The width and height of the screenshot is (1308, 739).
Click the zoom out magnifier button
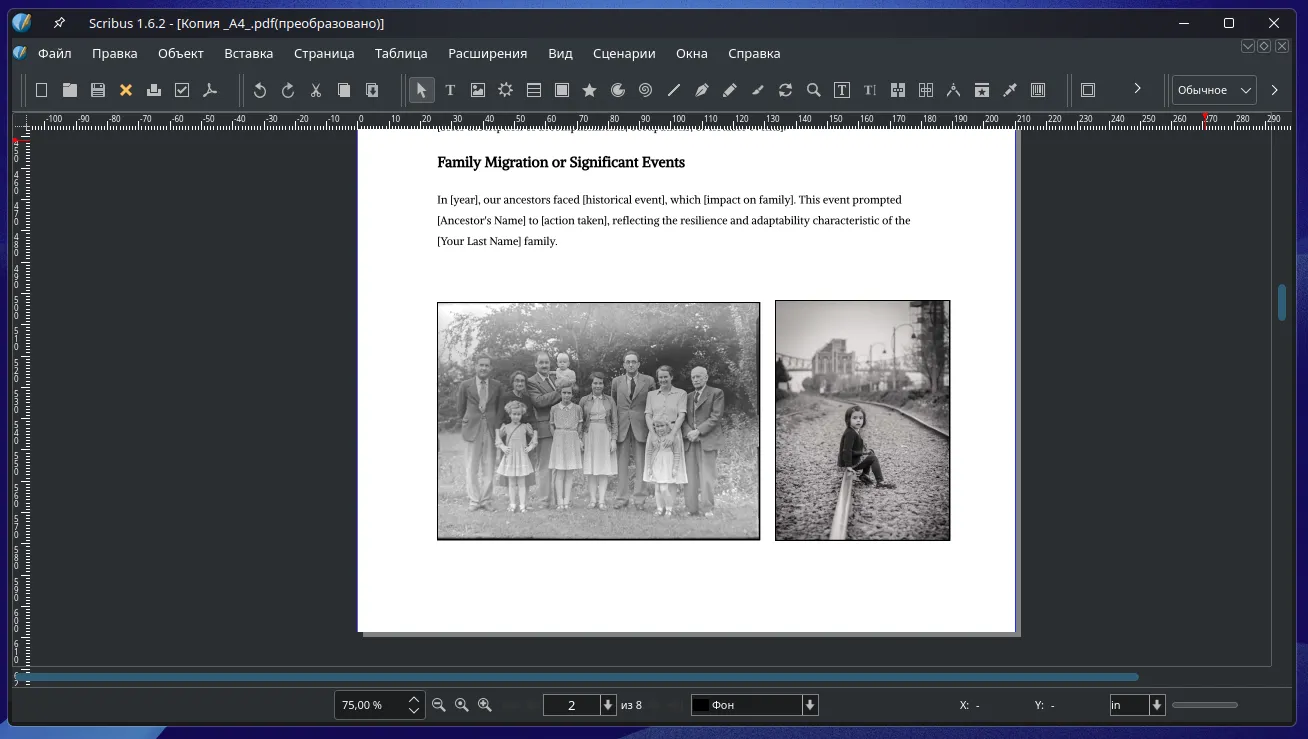pos(438,705)
